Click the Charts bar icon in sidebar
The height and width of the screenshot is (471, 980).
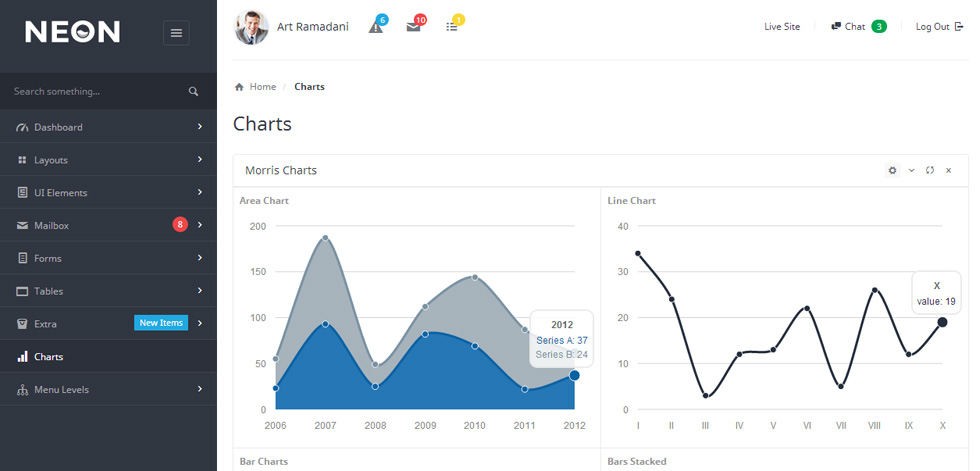click(x=22, y=356)
